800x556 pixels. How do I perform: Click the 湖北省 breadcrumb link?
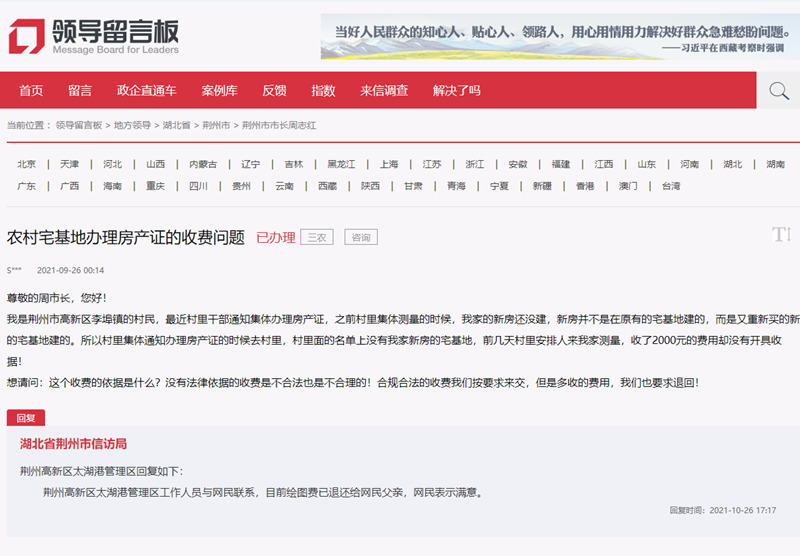click(177, 125)
